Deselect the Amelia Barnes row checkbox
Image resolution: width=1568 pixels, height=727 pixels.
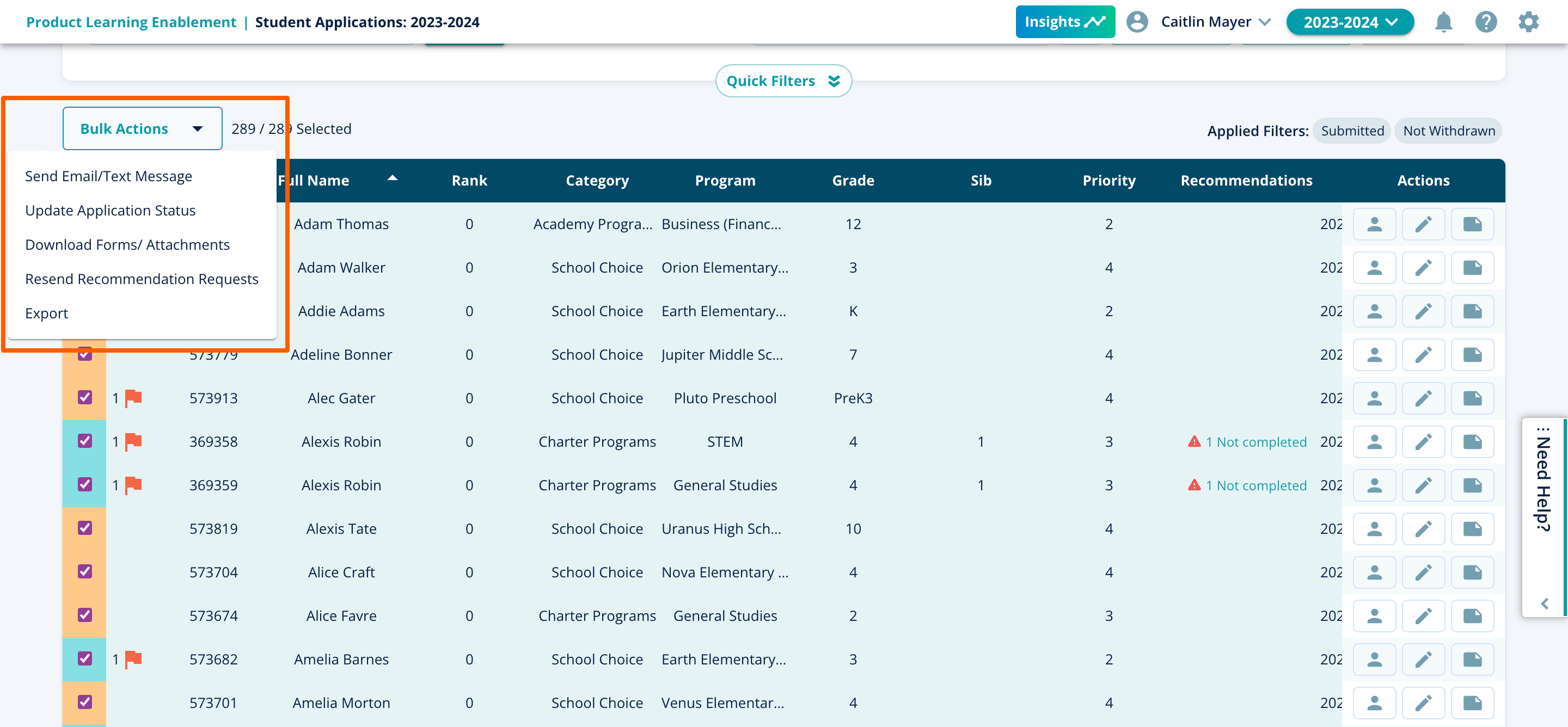coord(84,658)
